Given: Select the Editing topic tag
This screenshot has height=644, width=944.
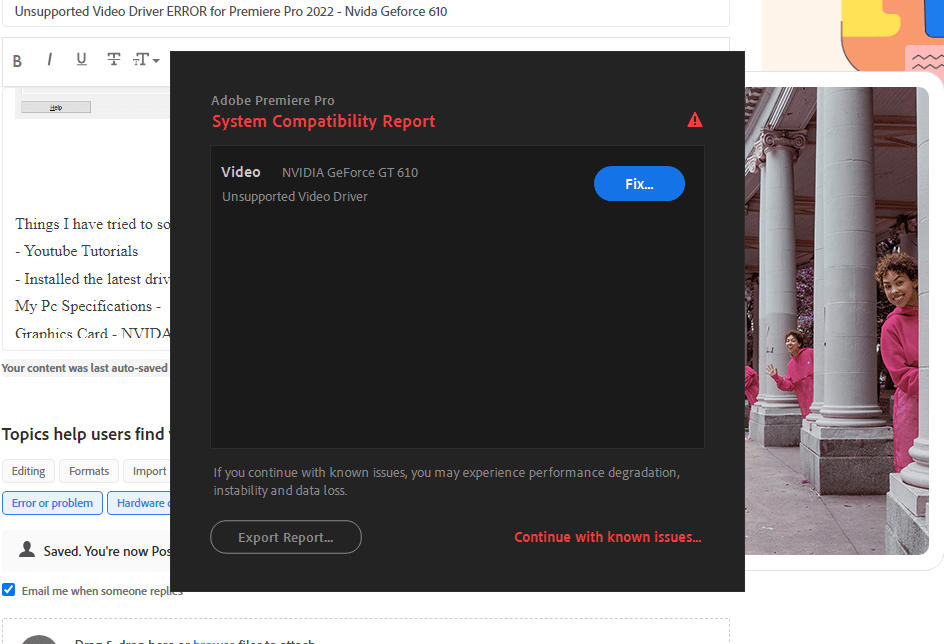Looking at the screenshot, I should (28, 471).
